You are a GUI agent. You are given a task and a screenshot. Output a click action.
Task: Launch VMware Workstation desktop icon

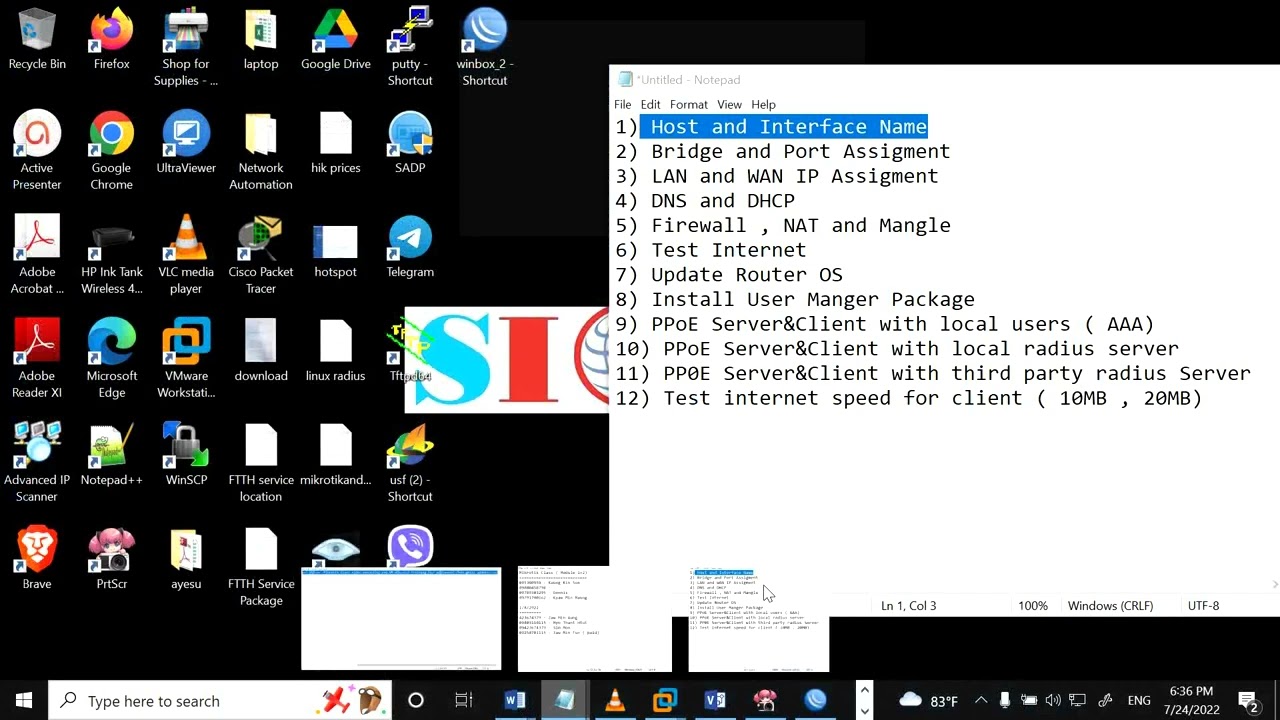(186, 358)
